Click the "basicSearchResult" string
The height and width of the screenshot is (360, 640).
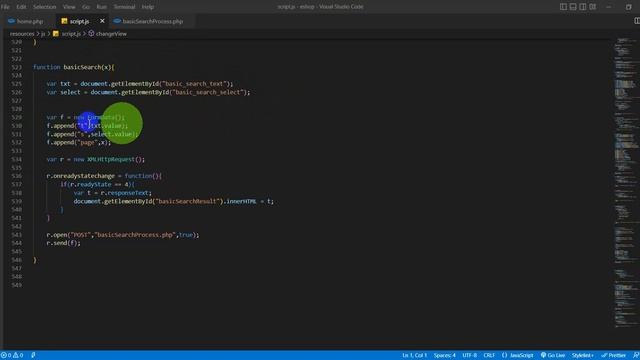tap(187, 201)
